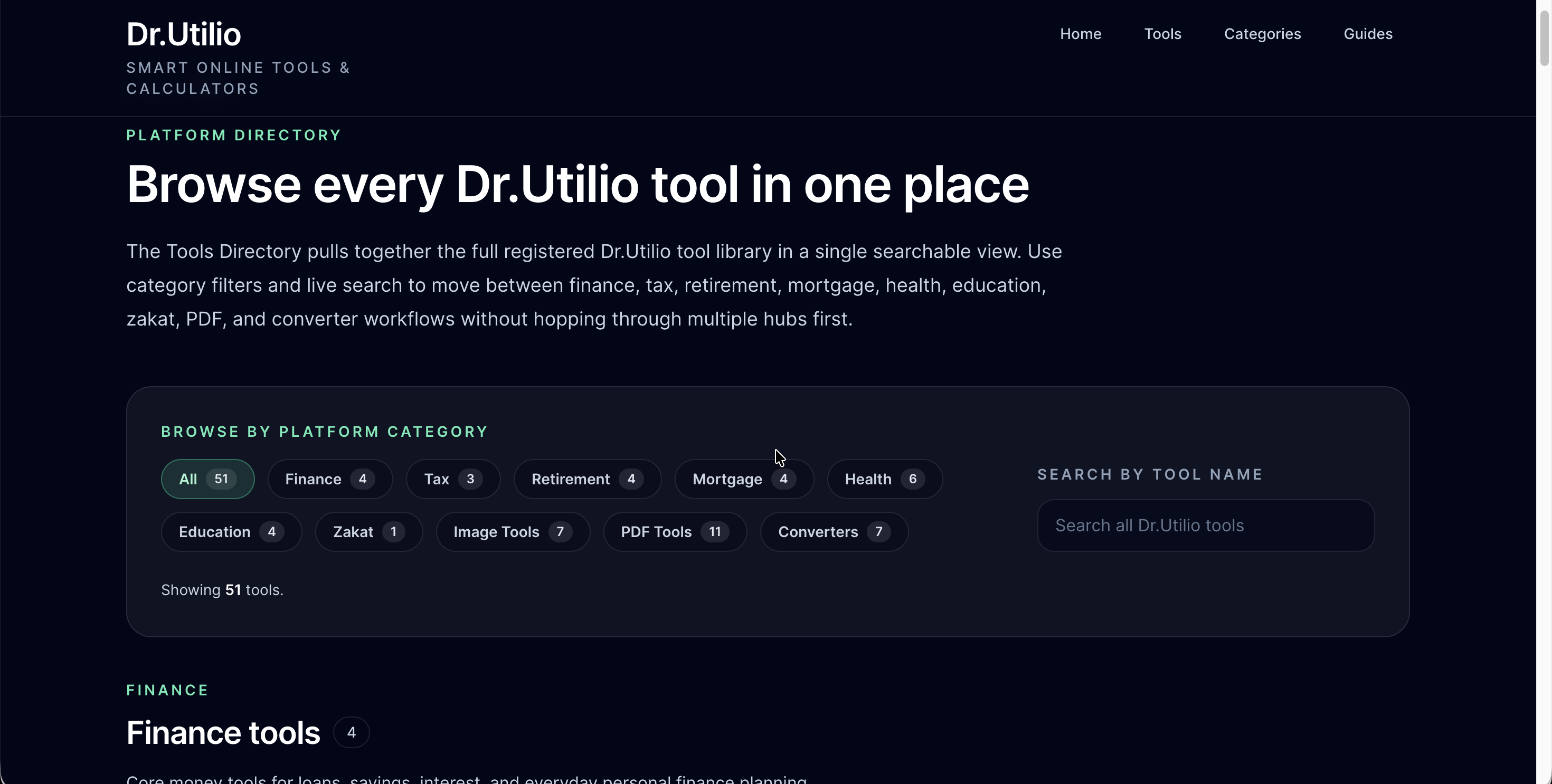The height and width of the screenshot is (784, 1552).
Task: Open the Tools navigation item
Action: (x=1162, y=34)
